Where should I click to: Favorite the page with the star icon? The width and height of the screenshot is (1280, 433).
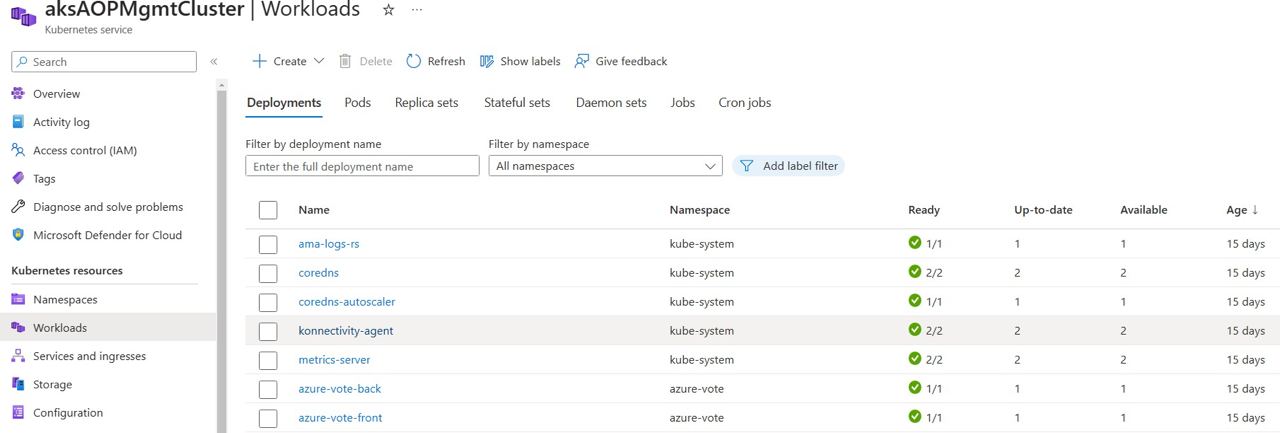(x=388, y=9)
